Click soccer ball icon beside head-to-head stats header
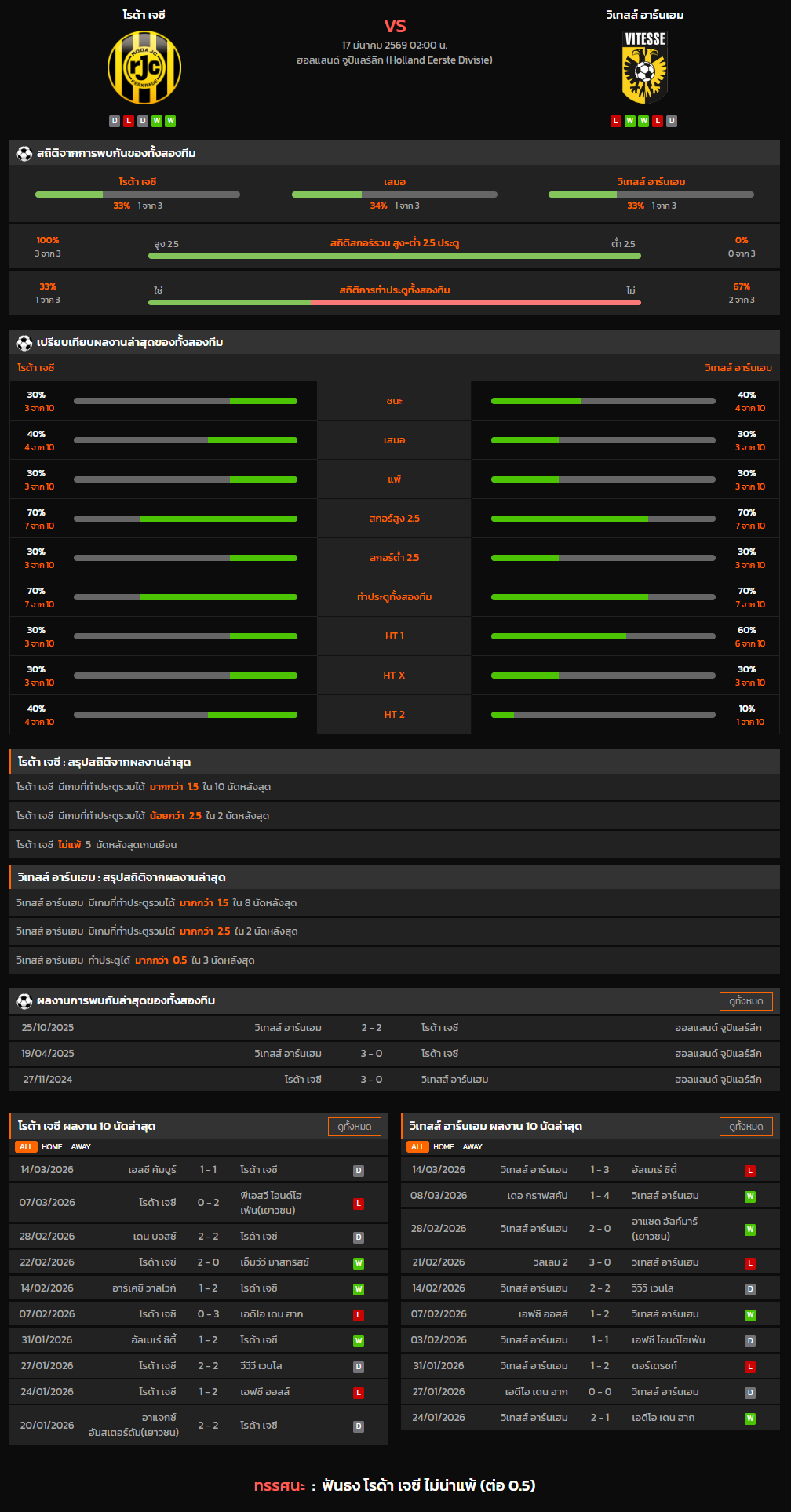Screen dimensions: 791x1512 tap(24, 154)
